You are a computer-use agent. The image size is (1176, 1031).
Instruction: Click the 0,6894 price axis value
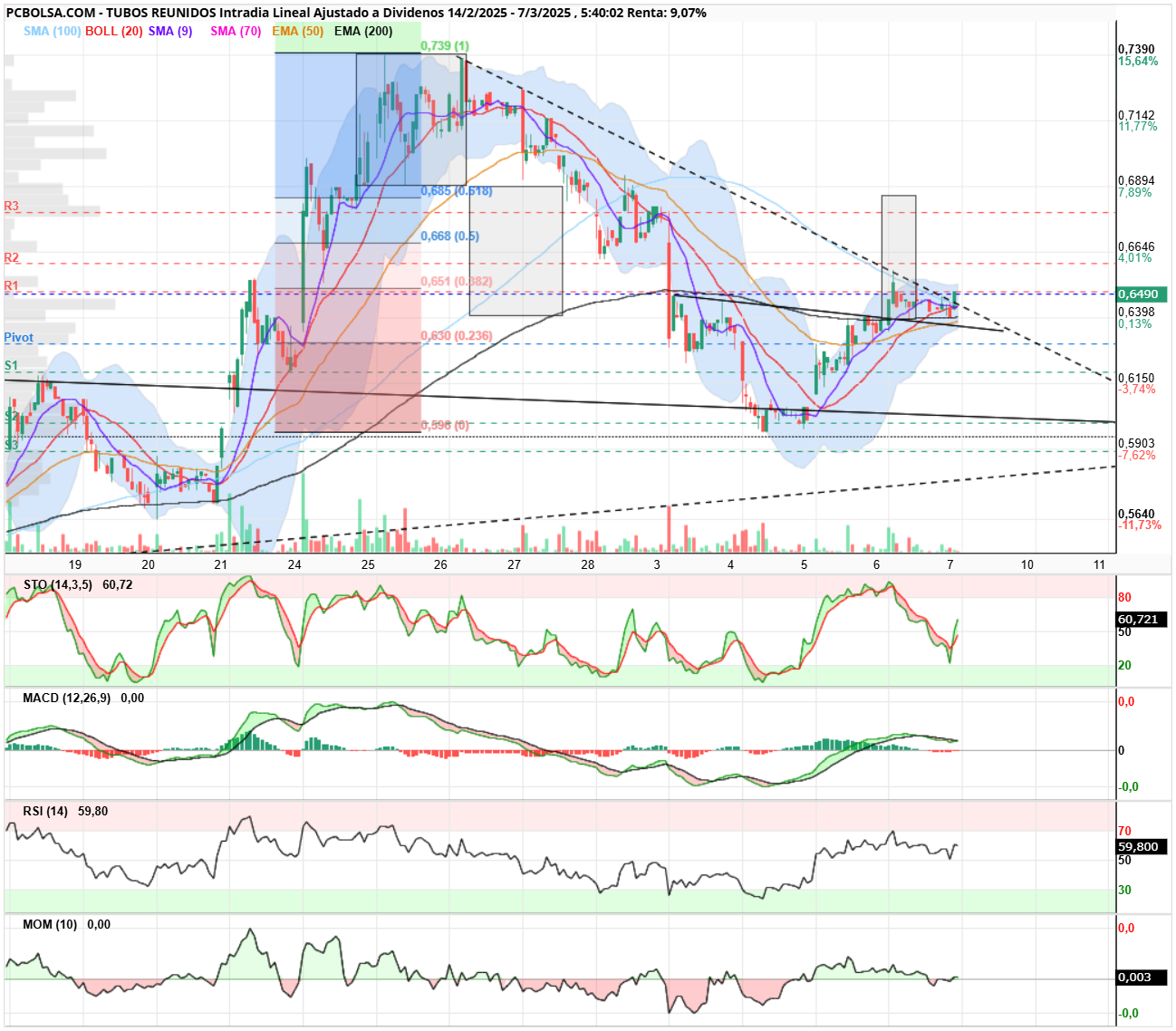pyautogui.click(x=1136, y=181)
